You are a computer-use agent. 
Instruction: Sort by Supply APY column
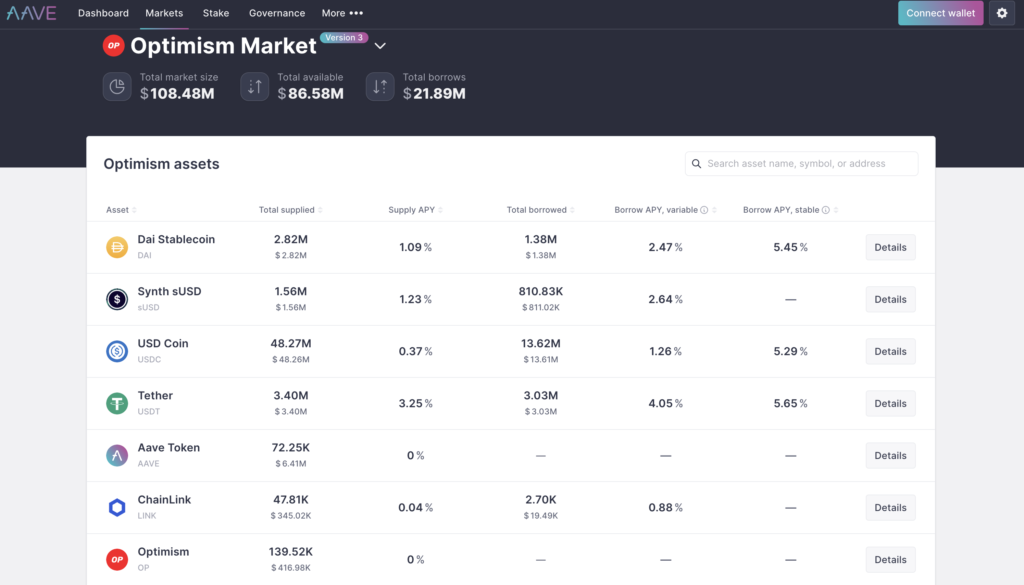415,210
